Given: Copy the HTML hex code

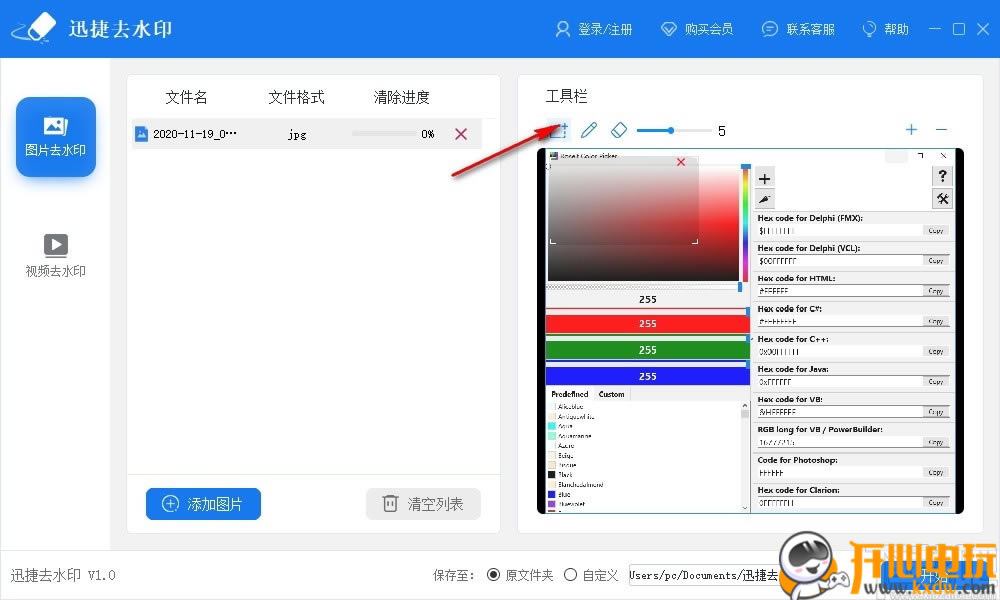Looking at the screenshot, I should 937,290.
